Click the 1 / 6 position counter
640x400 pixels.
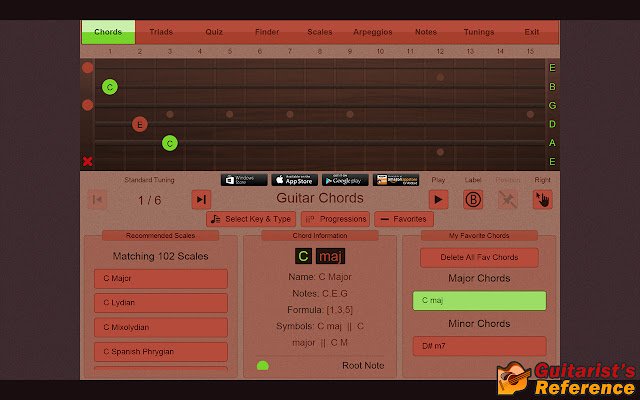pos(149,200)
